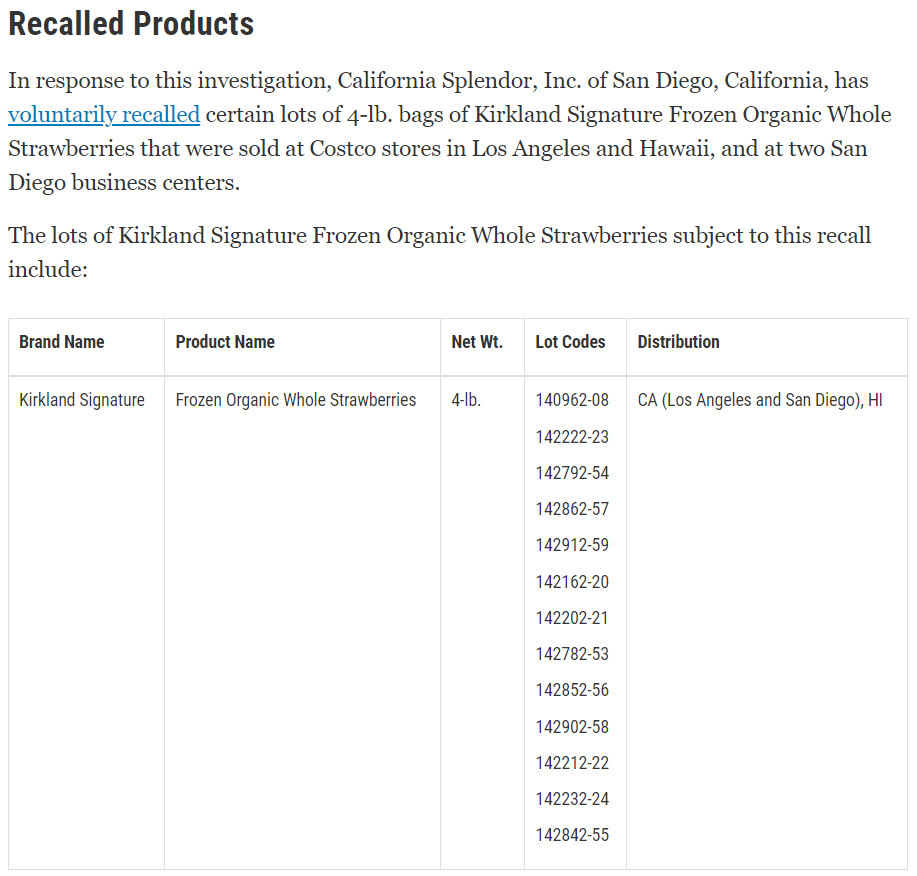
Task: Select the Lot Codes column header
Action: click(570, 342)
